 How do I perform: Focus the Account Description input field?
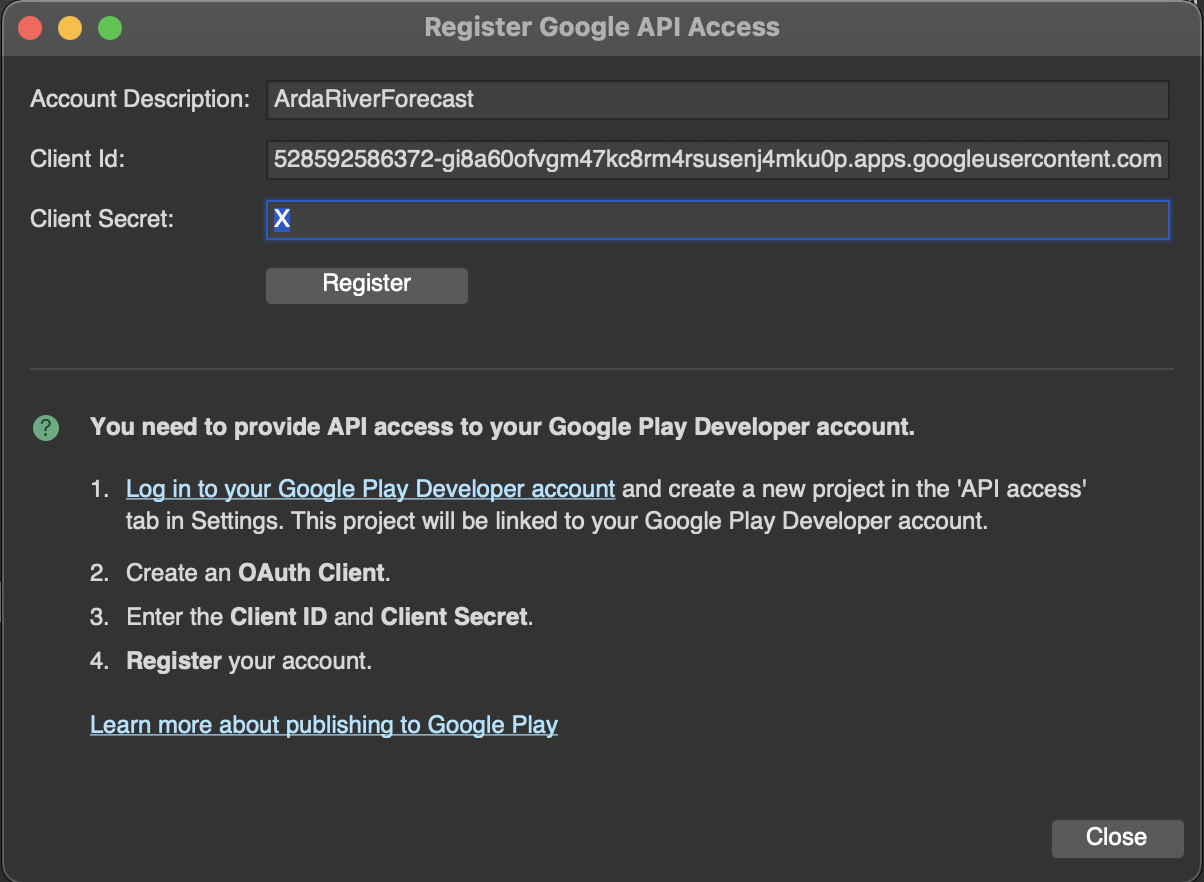717,100
